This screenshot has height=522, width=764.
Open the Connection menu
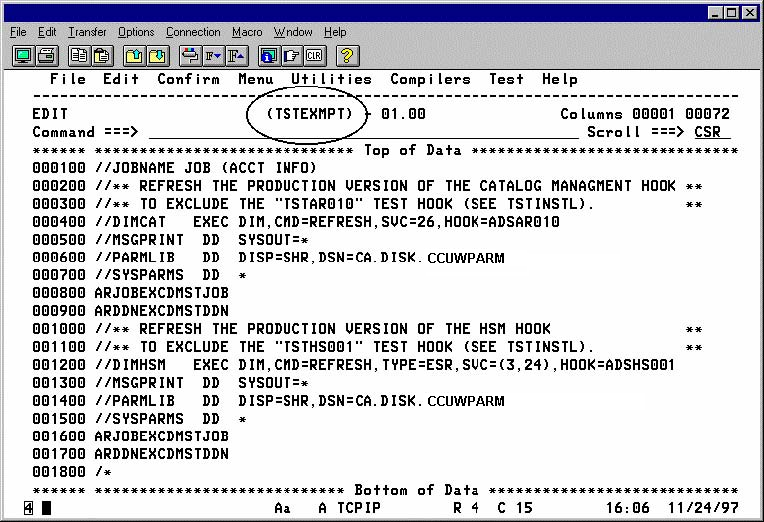(193, 32)
